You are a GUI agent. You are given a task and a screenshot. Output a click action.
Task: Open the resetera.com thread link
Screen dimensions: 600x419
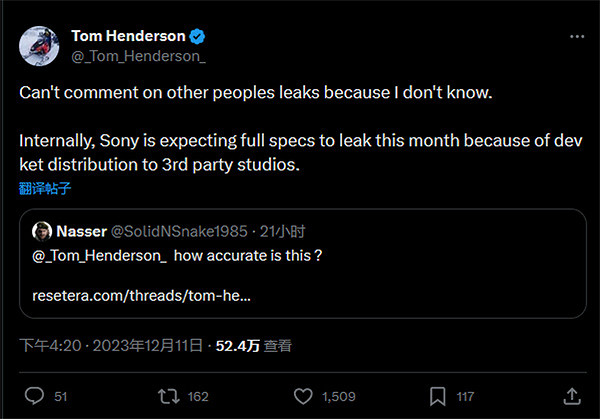click(141, 296)
